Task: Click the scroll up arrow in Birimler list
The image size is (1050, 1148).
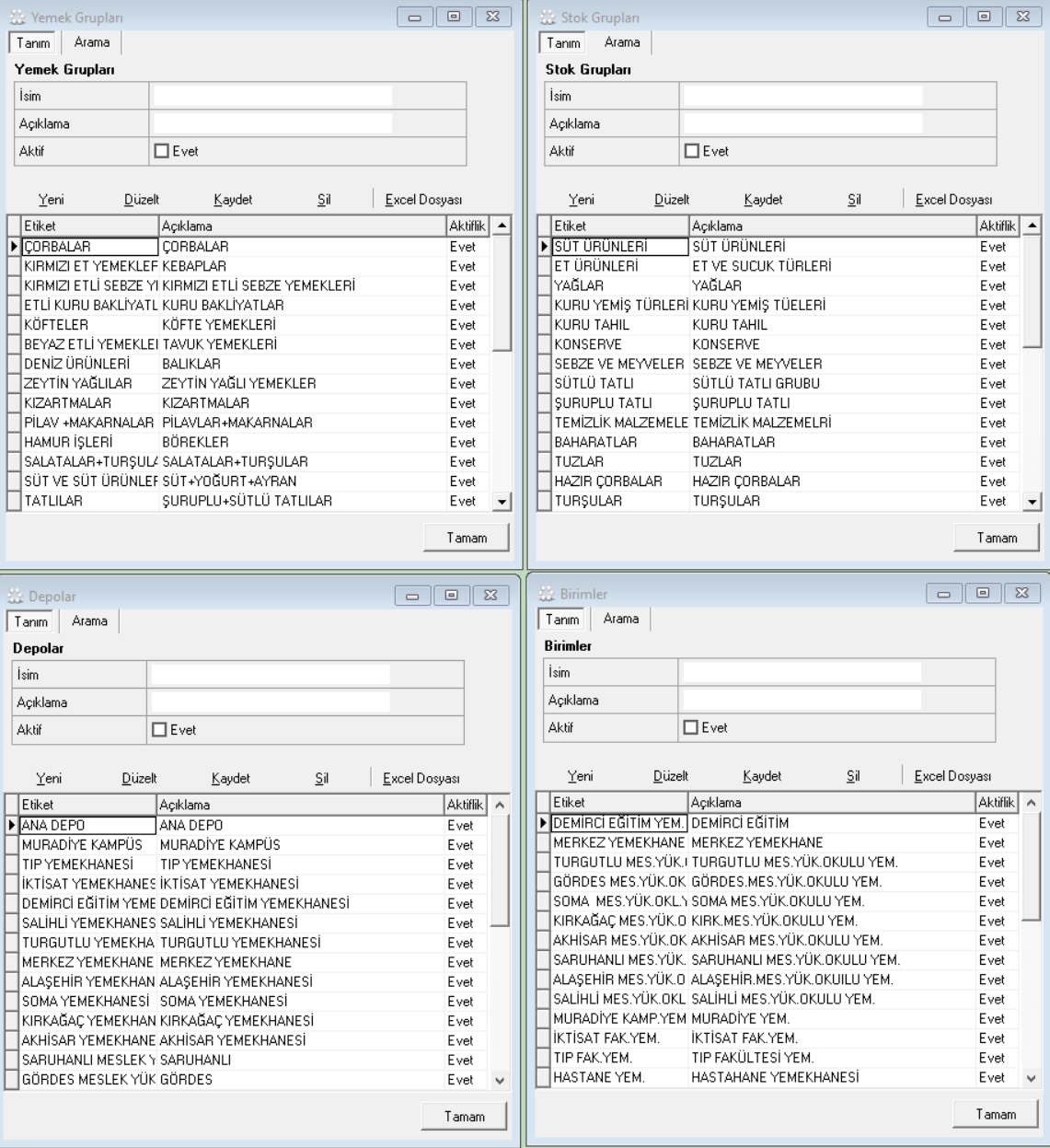Action: tap(1031, 803)
